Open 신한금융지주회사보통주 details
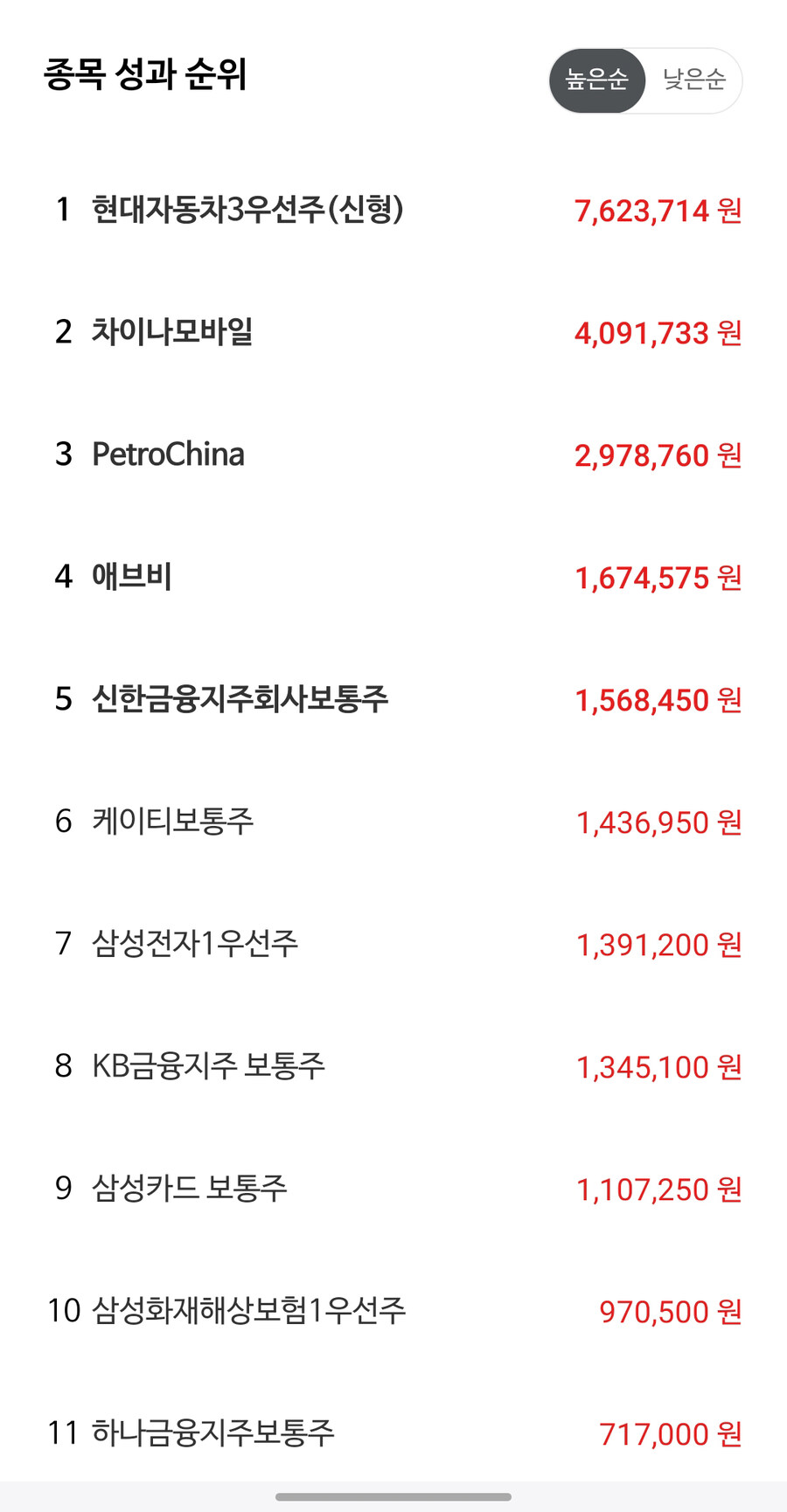Image resolution: width=787 pixels, height=1512 pixels. click(240, 699)
